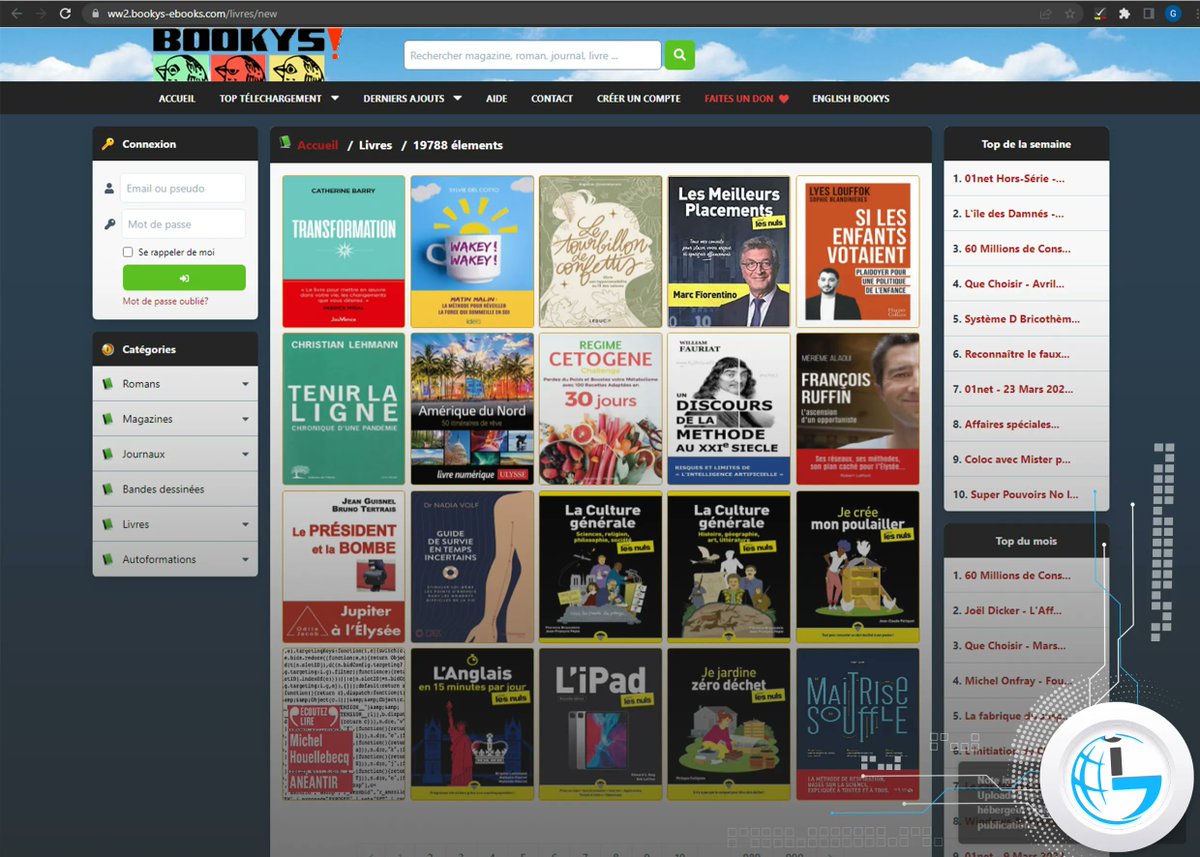The image size is (1200, 857).
Task: Switch to English Bookys
Action: 849,98
